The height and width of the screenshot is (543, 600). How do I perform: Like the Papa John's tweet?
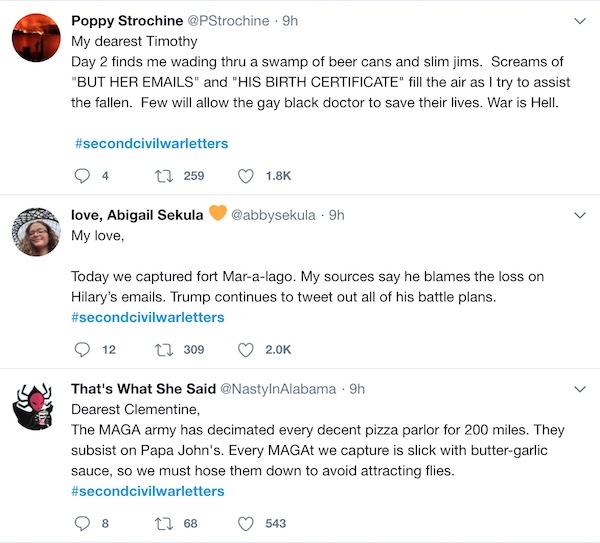pyautogui.click(x=245, y=523)
